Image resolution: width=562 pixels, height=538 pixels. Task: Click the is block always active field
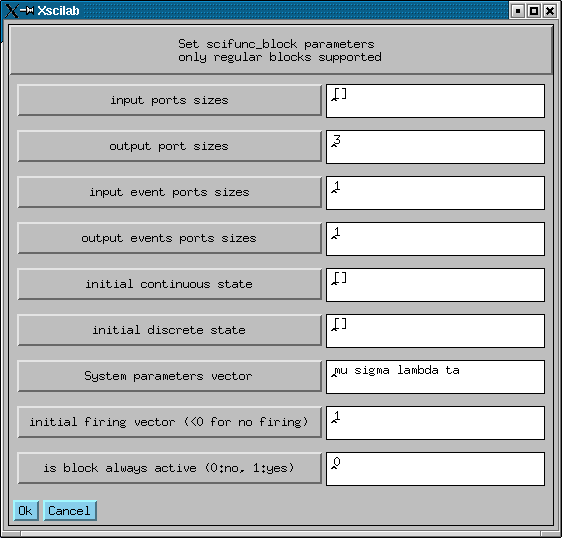pyautogui.click(x=435, y=469)
